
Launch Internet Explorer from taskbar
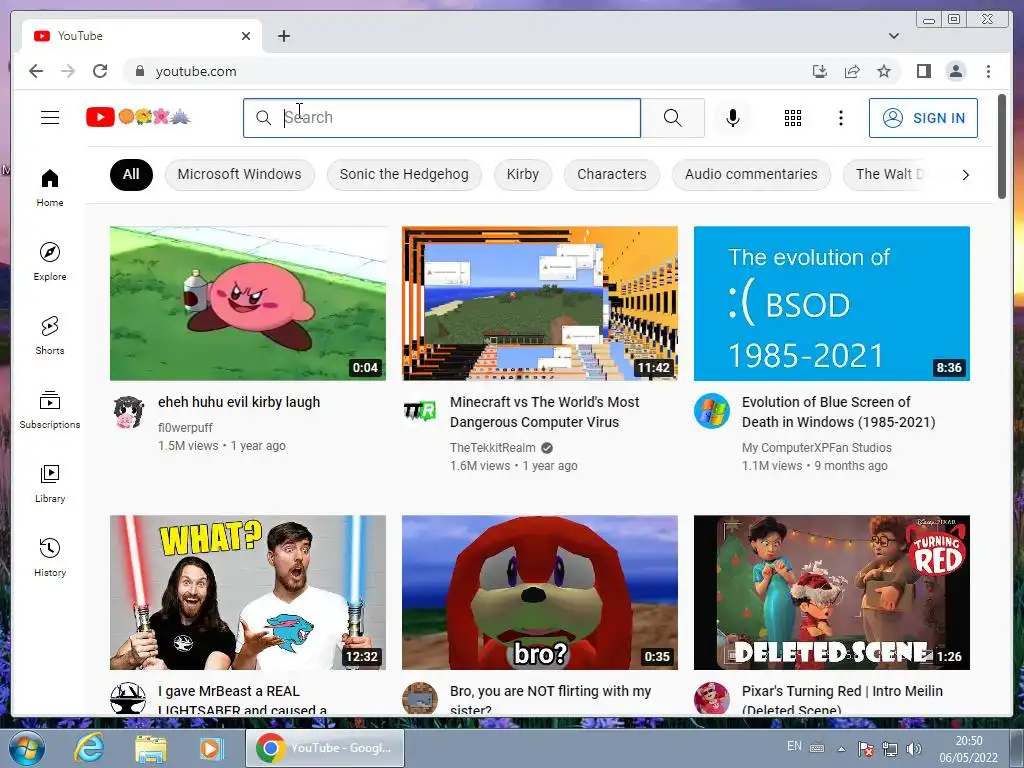pos(89,748)
